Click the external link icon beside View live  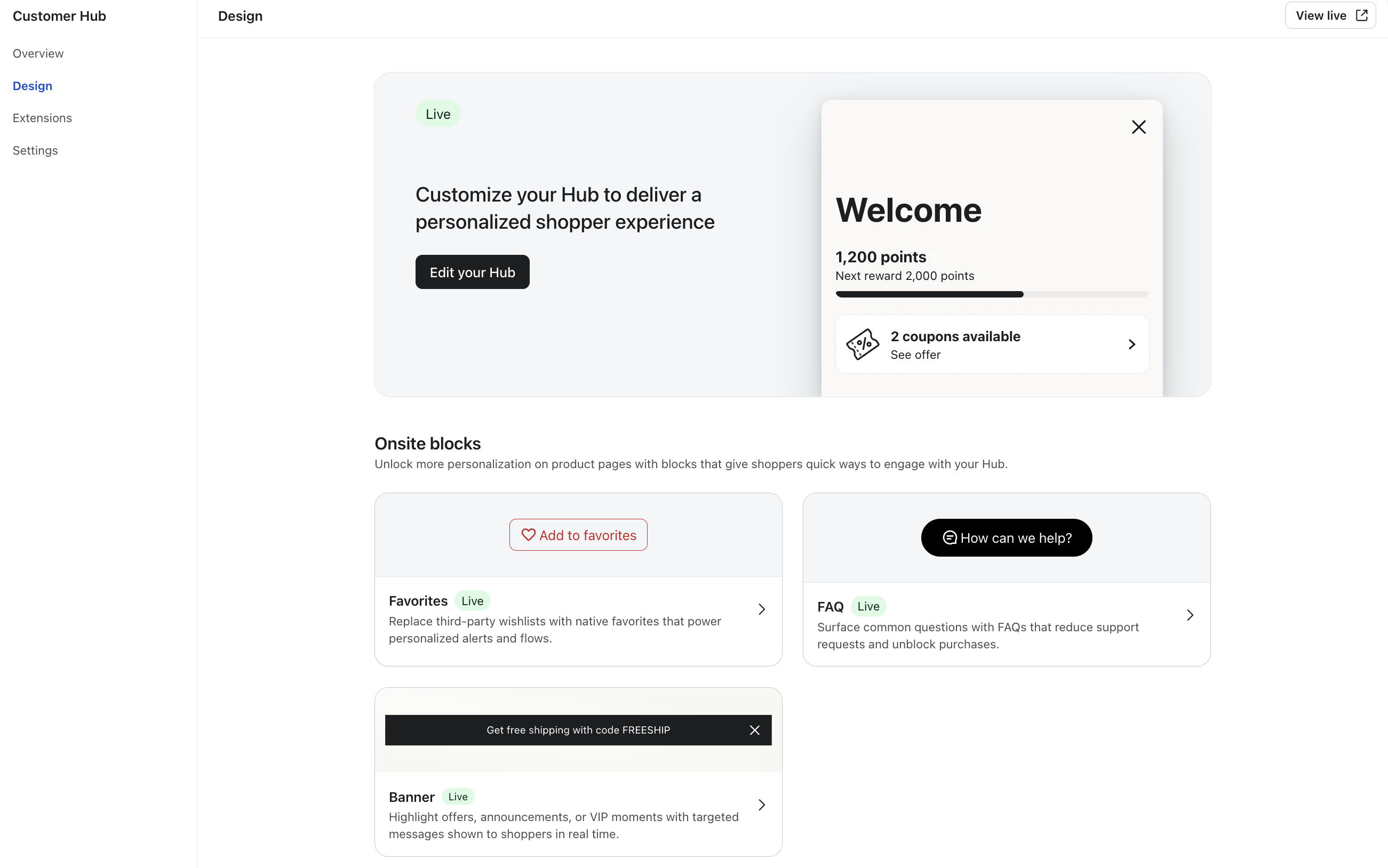(x=1361, y=15)
